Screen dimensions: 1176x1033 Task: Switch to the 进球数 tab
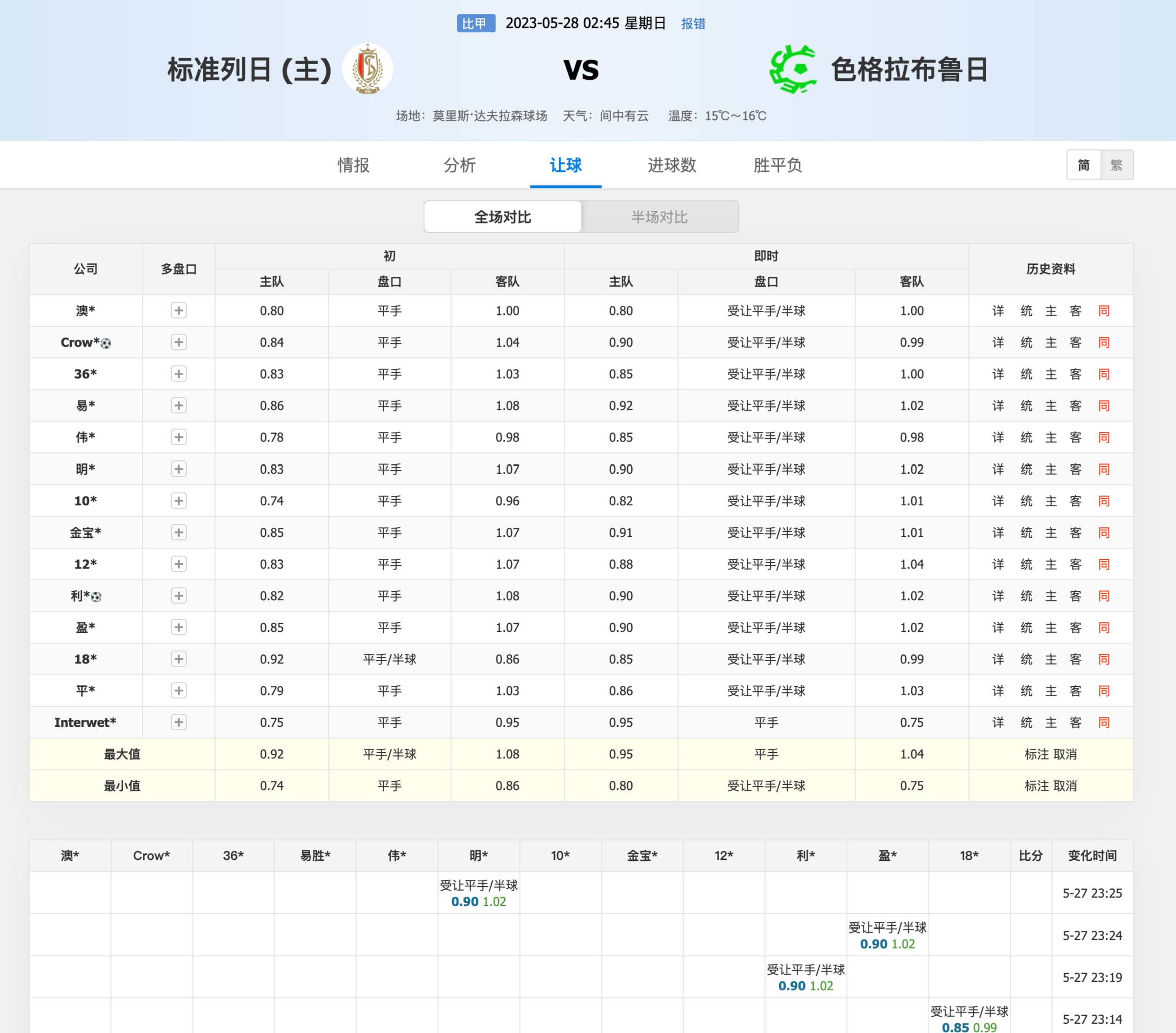pos(671,165)
